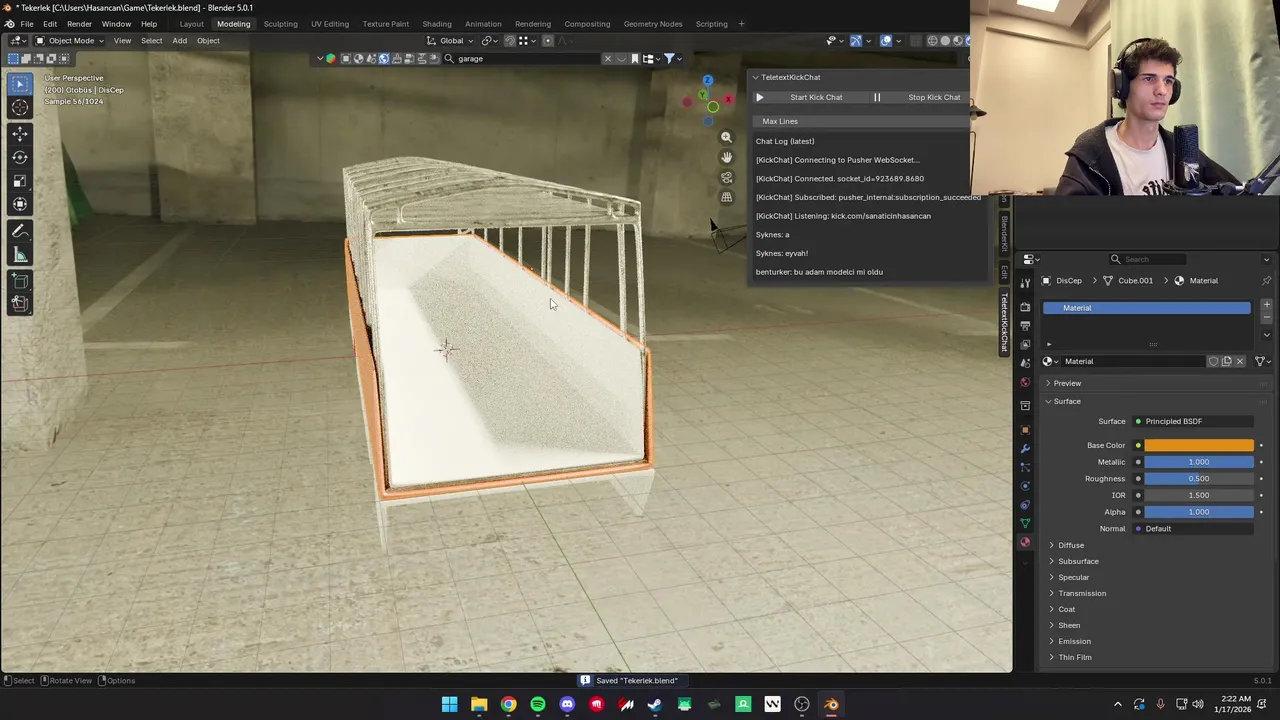Viewport: 1280px width, 720px height.
Task: Click the Metallic 1.000 slider
Action: click(x=1199, y=462)
